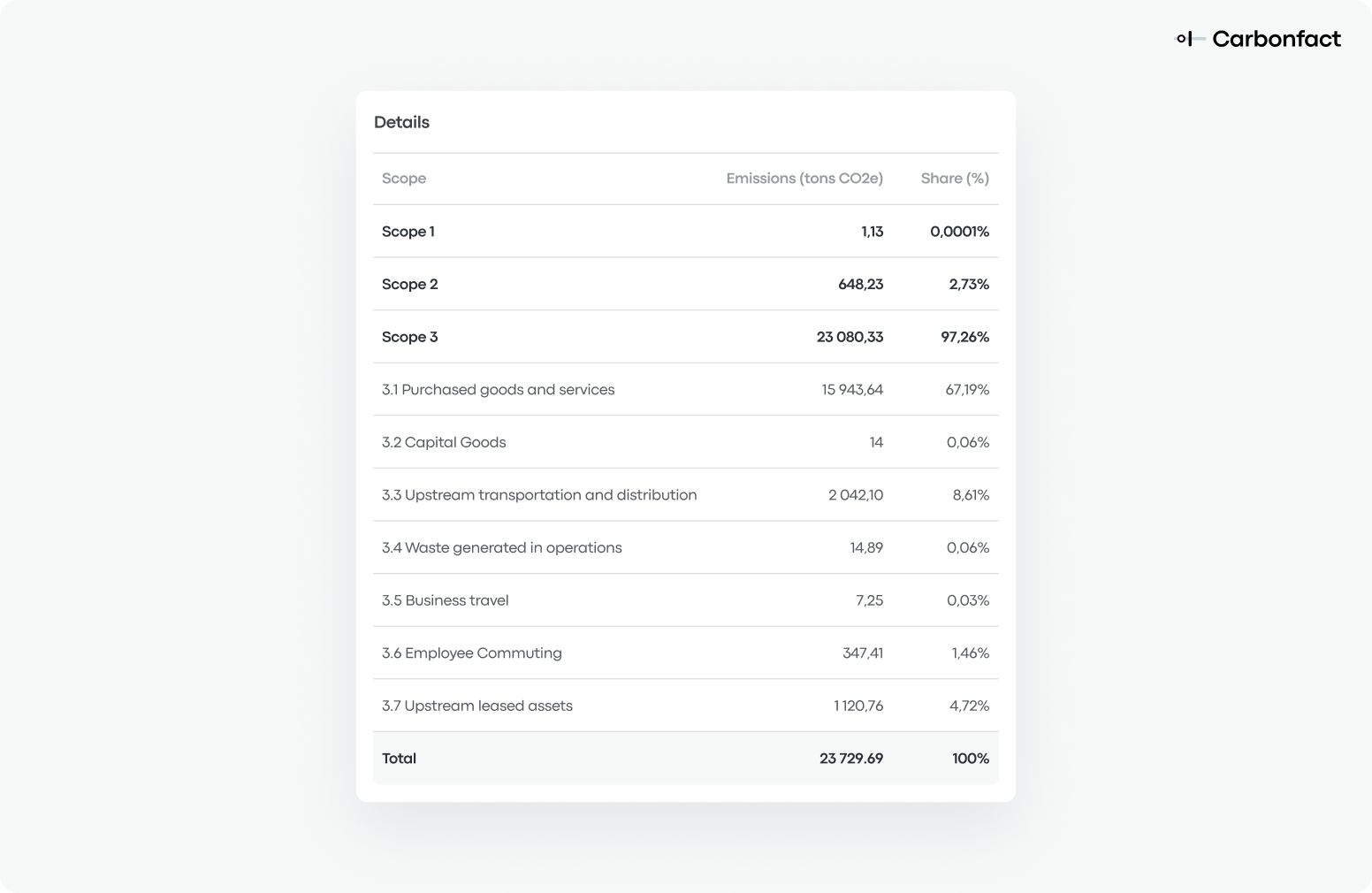This screenshot has height=893, width=1372.
Task: Click the 15 943,64 emissions value
Action: 852,390
